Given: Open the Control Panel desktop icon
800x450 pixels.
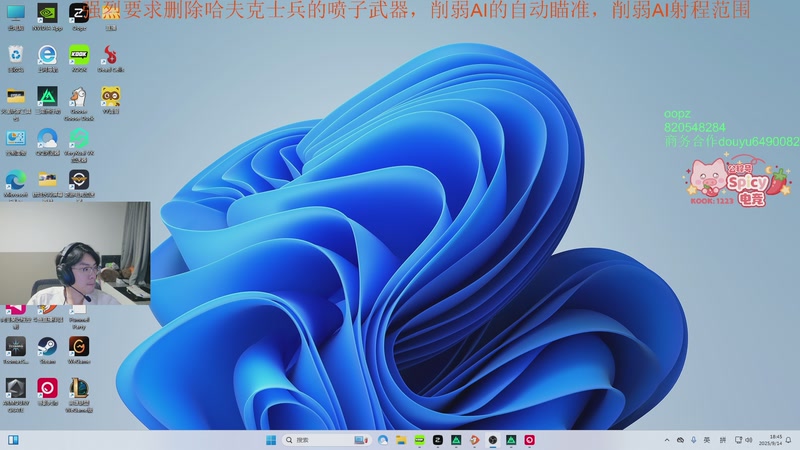Looking at the screenshot, I should [x=16, y=141].
